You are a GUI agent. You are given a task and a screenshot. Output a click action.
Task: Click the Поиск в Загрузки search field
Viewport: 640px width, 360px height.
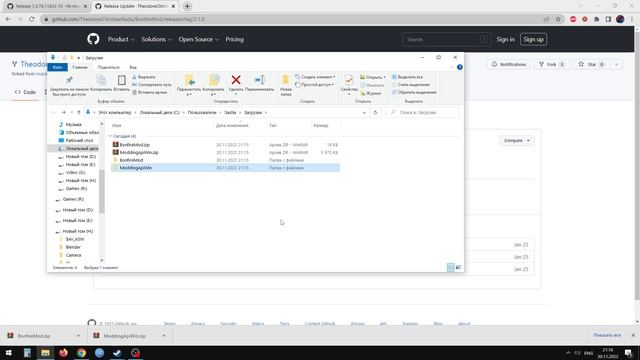422,113
